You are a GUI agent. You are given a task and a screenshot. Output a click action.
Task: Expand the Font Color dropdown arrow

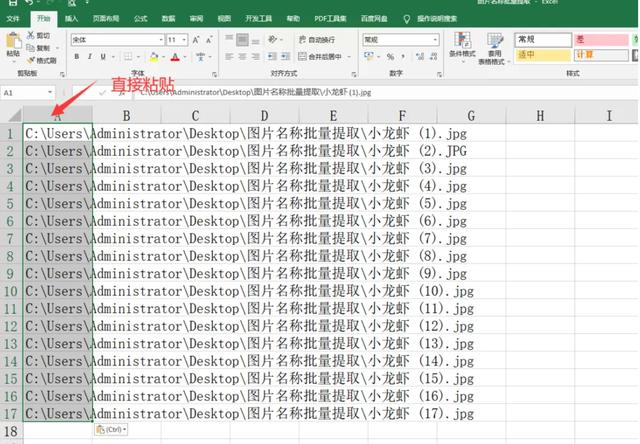184,57
